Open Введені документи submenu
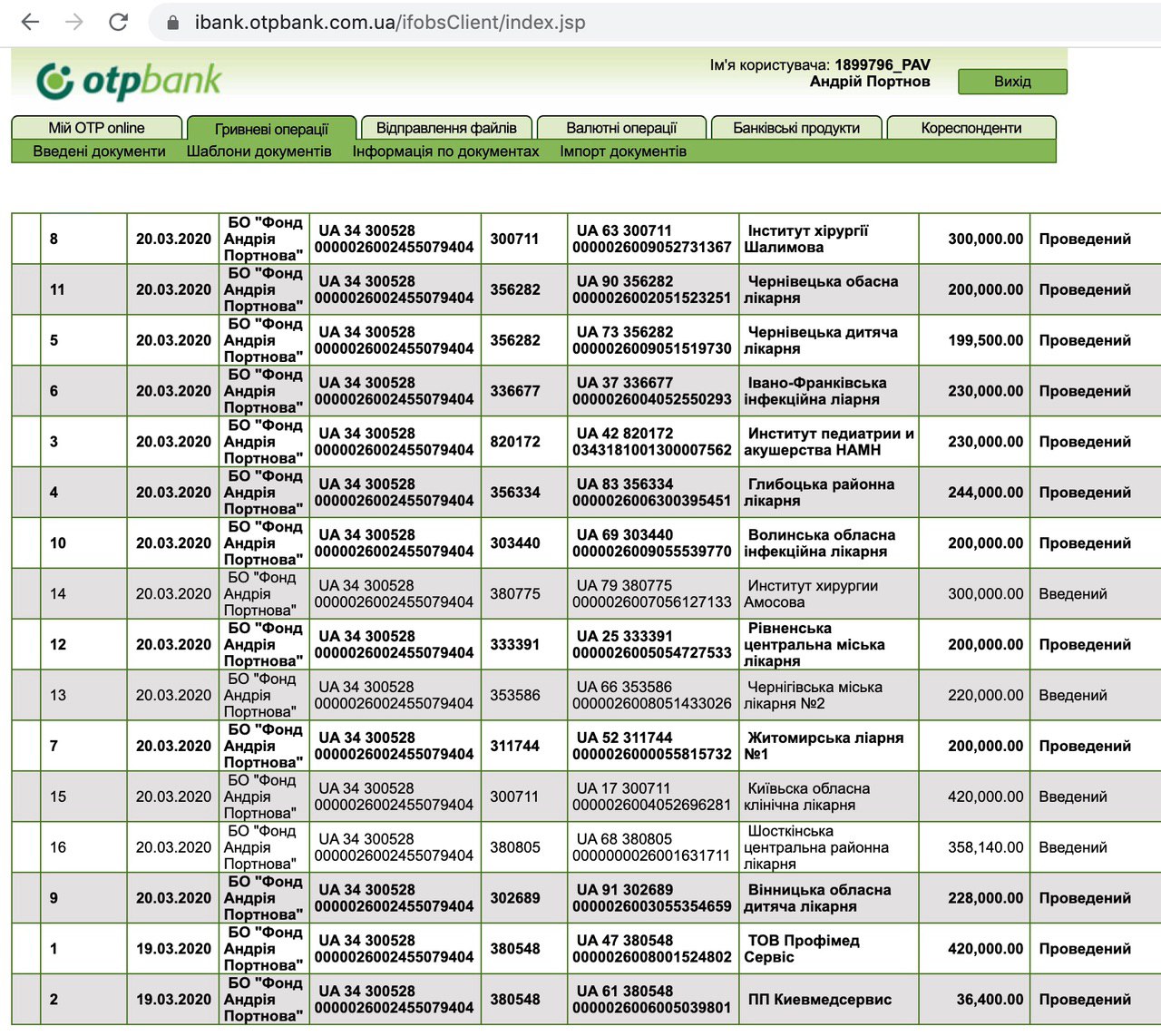Screen dimensions: 1161x1036 tap(99, 151)
